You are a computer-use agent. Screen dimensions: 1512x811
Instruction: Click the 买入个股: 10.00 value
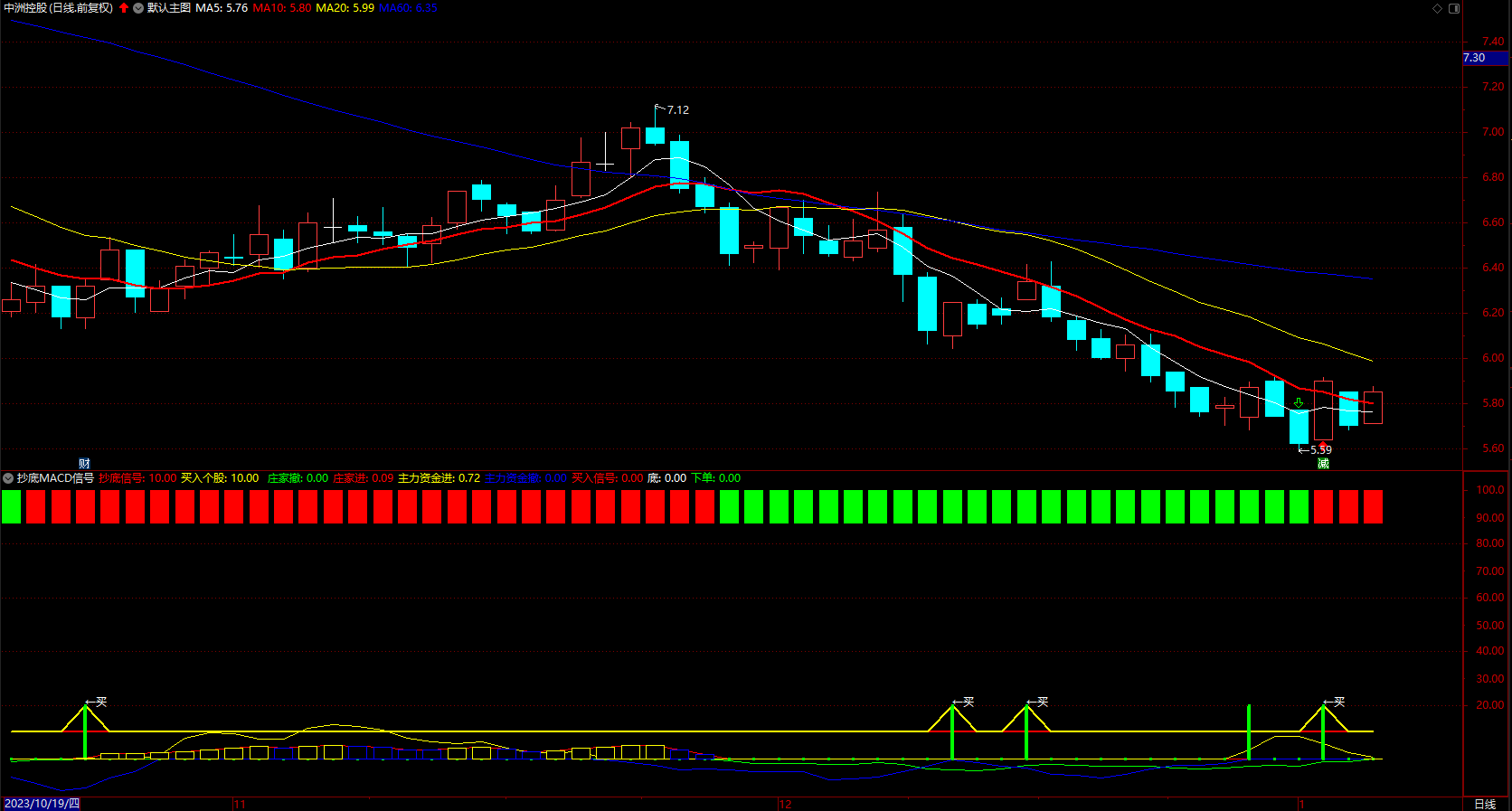coord(220,478)
